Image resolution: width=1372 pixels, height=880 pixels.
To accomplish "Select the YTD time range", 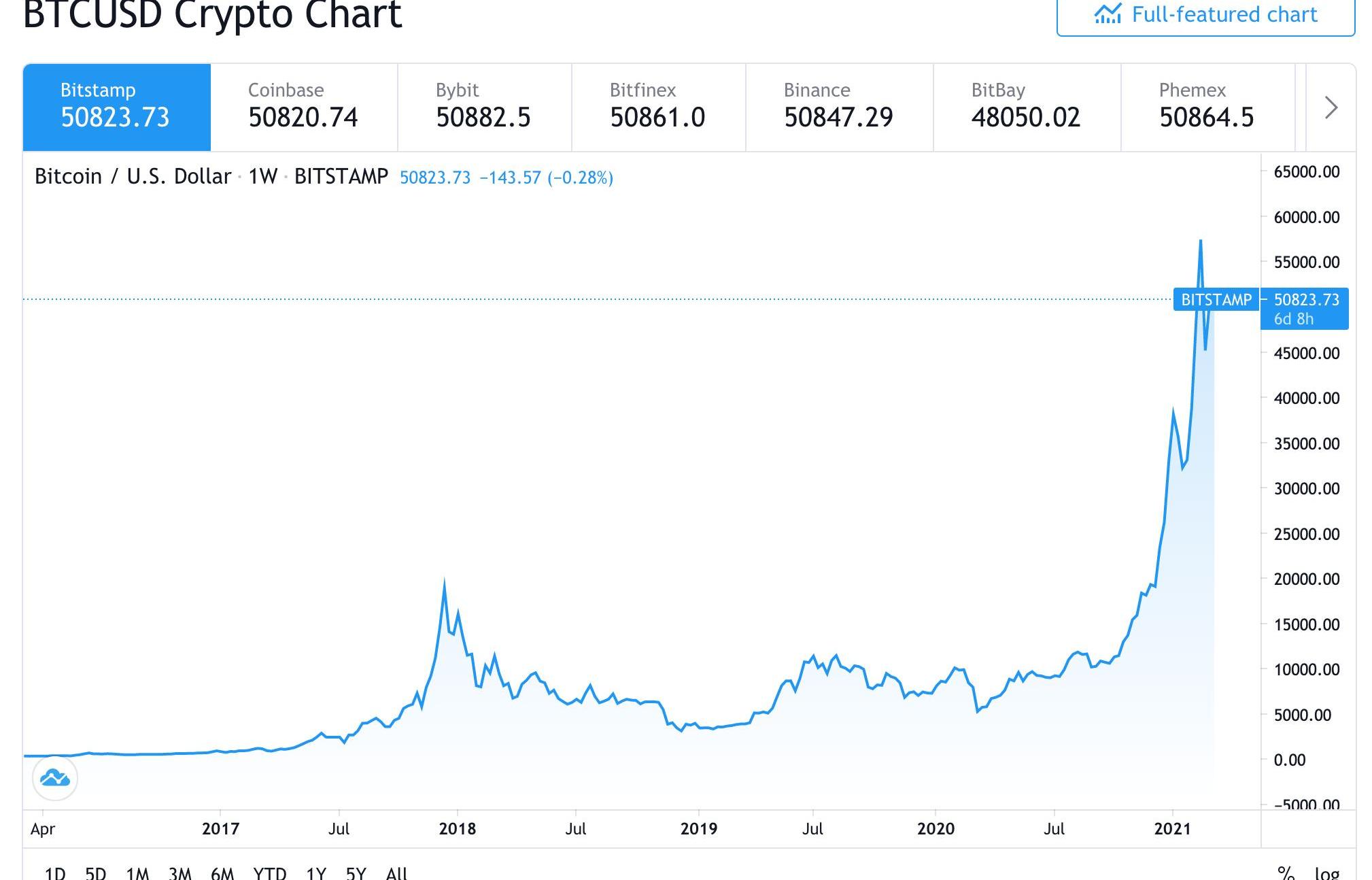I will (269, 873).
